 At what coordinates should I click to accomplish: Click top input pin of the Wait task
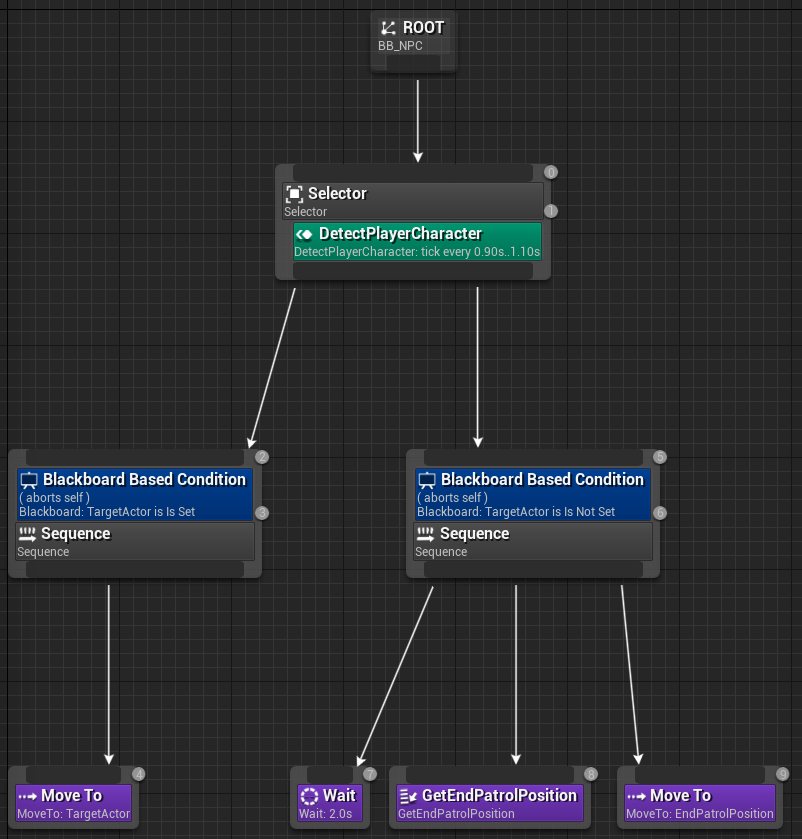(x=330, y=774)
